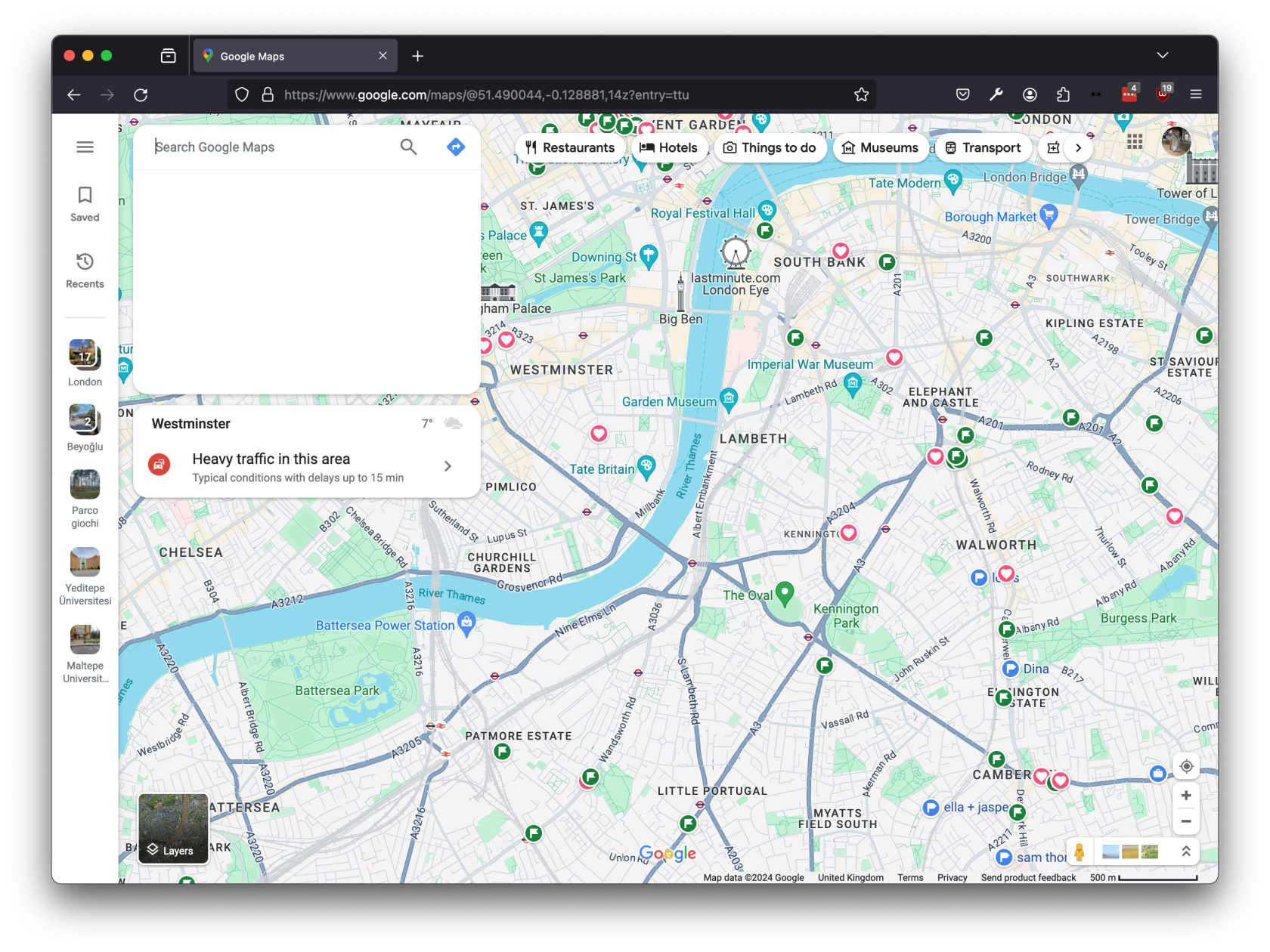Select Borough Market map pin
1270x952 pixels.
[1049, 215]
